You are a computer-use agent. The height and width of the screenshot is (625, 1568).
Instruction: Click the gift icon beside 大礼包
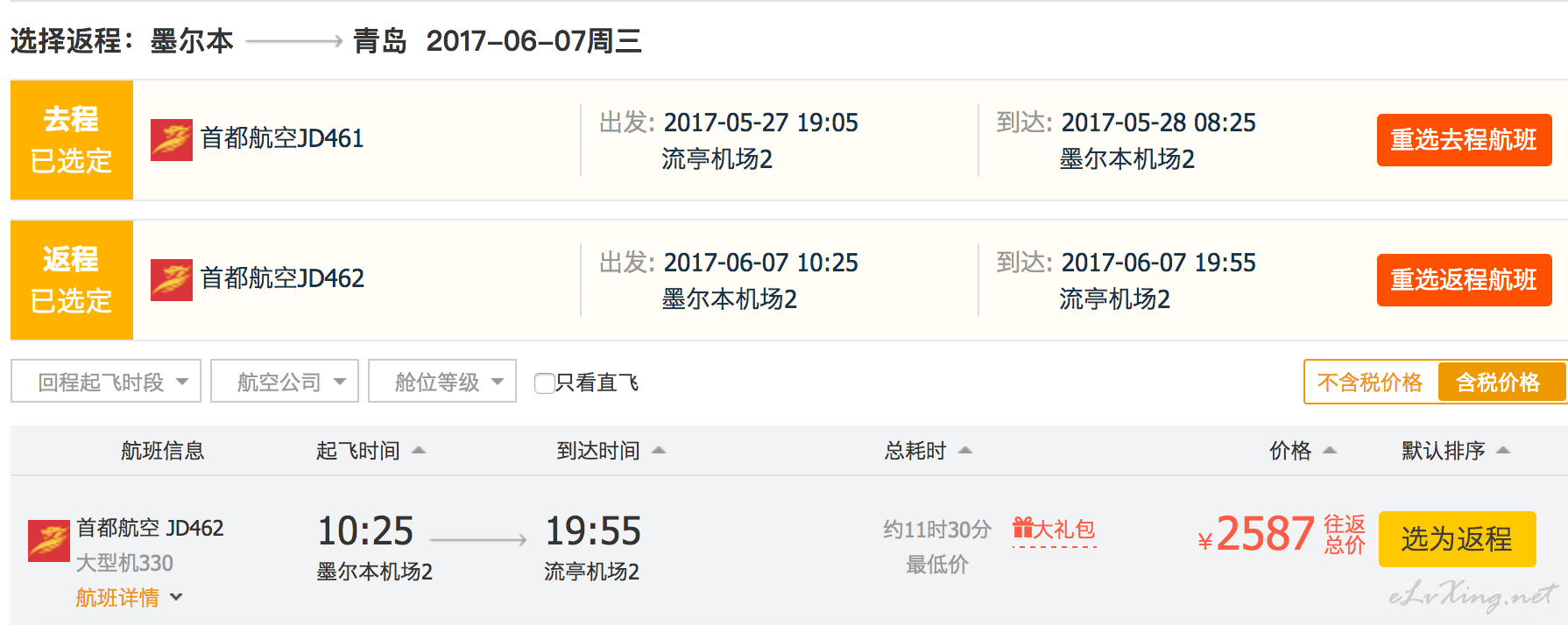click(1022, 527)
